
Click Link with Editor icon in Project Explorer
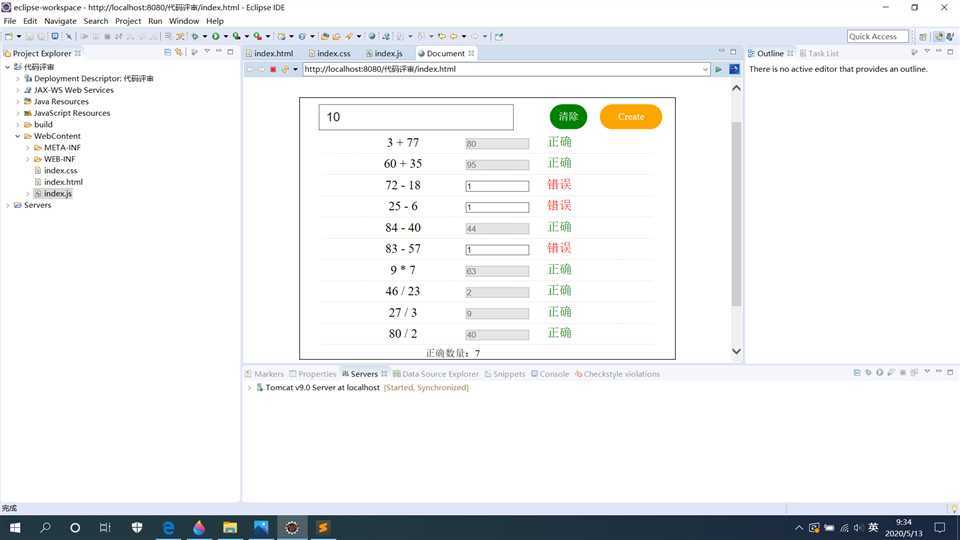click(x=179, y=53)
